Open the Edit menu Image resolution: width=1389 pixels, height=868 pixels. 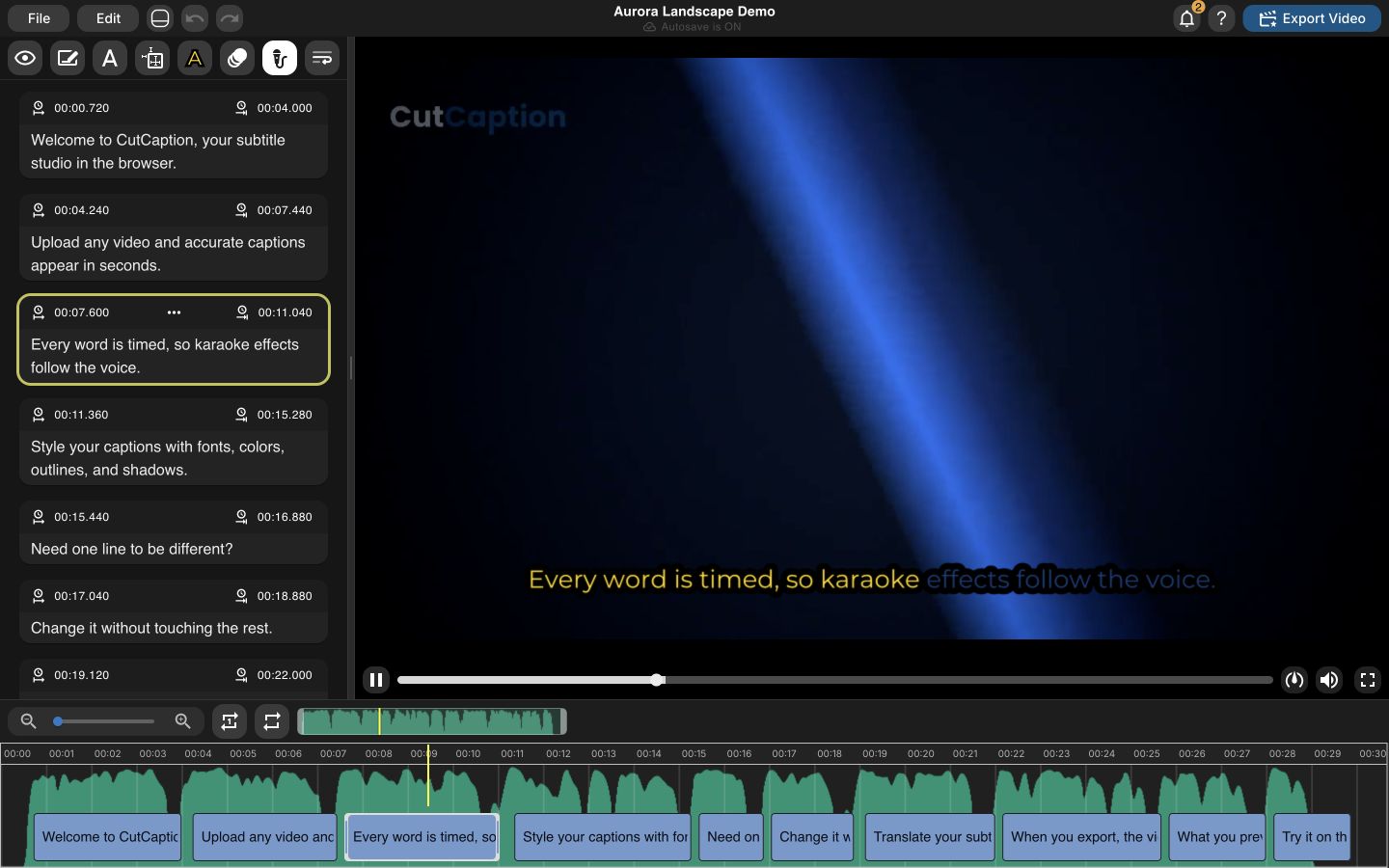[108, 18]
